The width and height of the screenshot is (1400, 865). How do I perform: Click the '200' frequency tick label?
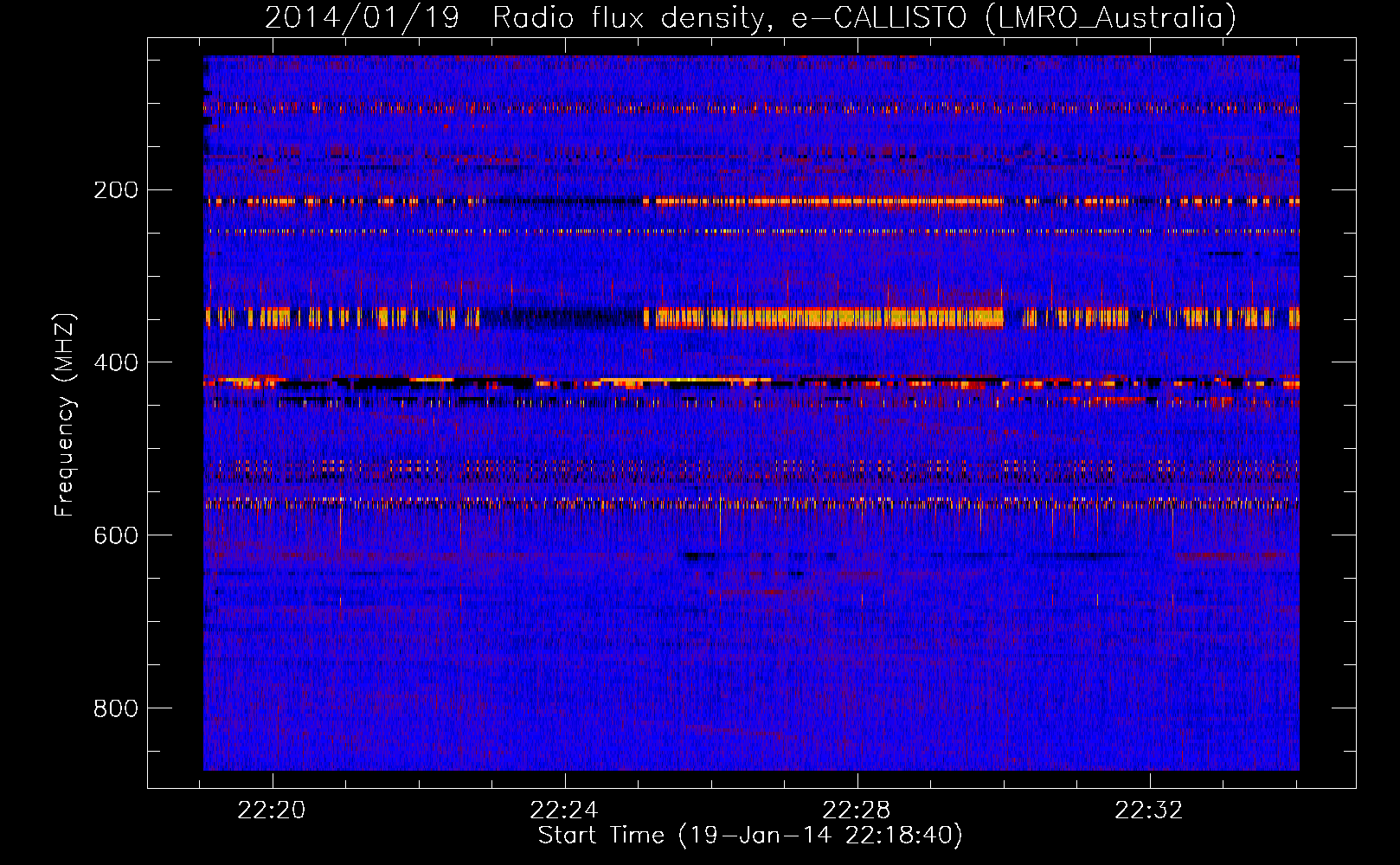point(116,190)
